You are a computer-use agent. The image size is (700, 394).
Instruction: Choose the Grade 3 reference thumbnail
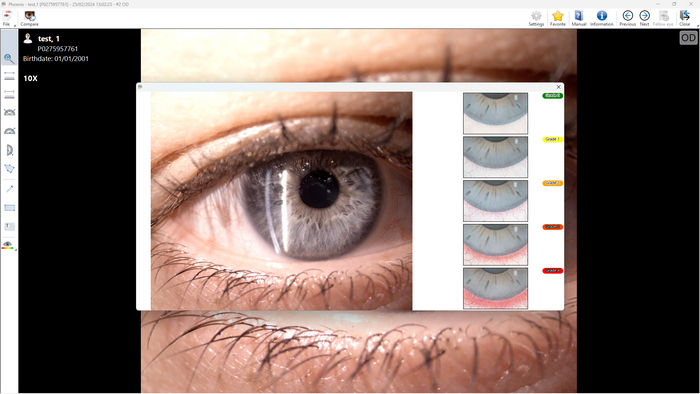coord(496,245)
